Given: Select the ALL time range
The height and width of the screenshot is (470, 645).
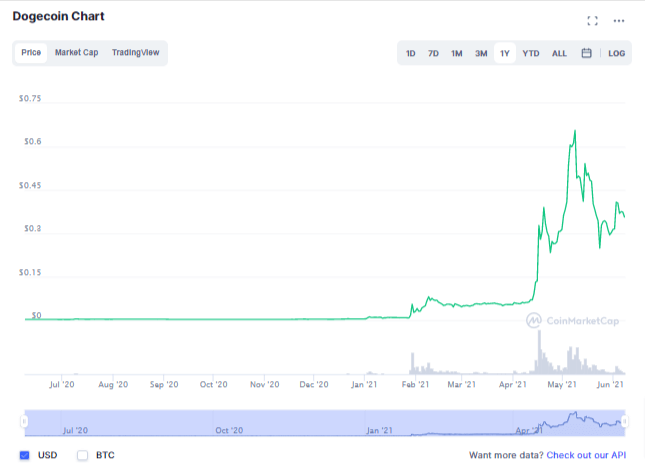Looking at the screenshot, I should (x=559, y=53).
